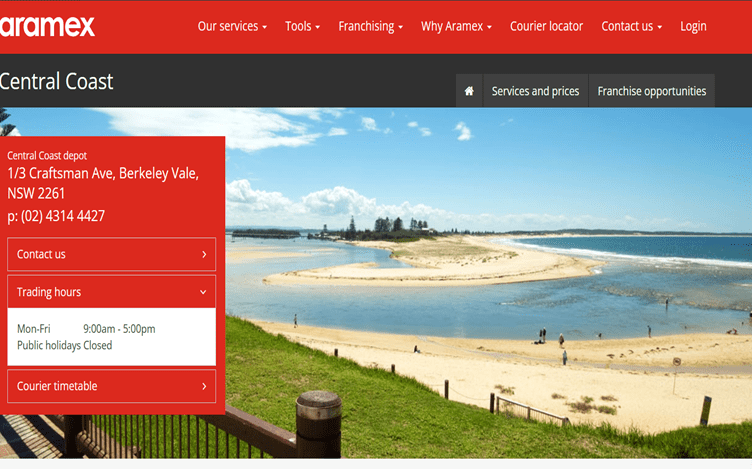Open Franchise opportunities tab
The image size is (752, 469).
click(651, 91)
